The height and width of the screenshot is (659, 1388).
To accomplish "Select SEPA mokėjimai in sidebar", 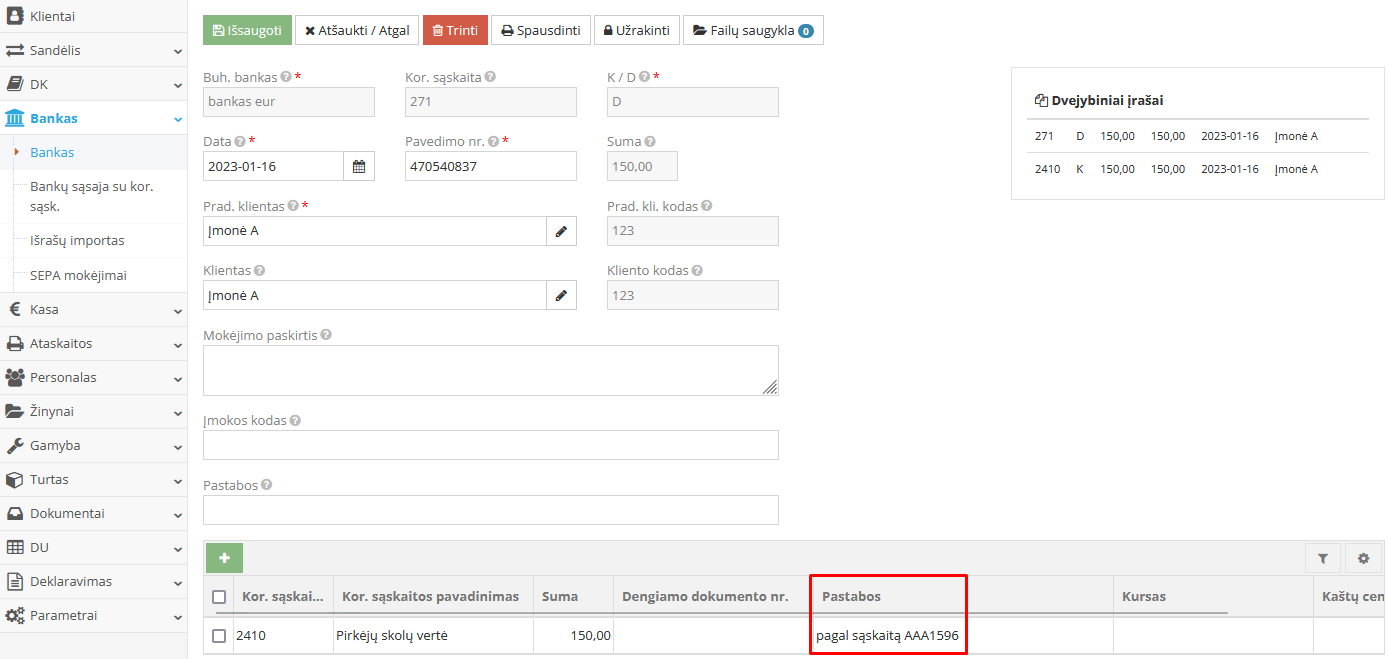I will click(x=78, y=275).
